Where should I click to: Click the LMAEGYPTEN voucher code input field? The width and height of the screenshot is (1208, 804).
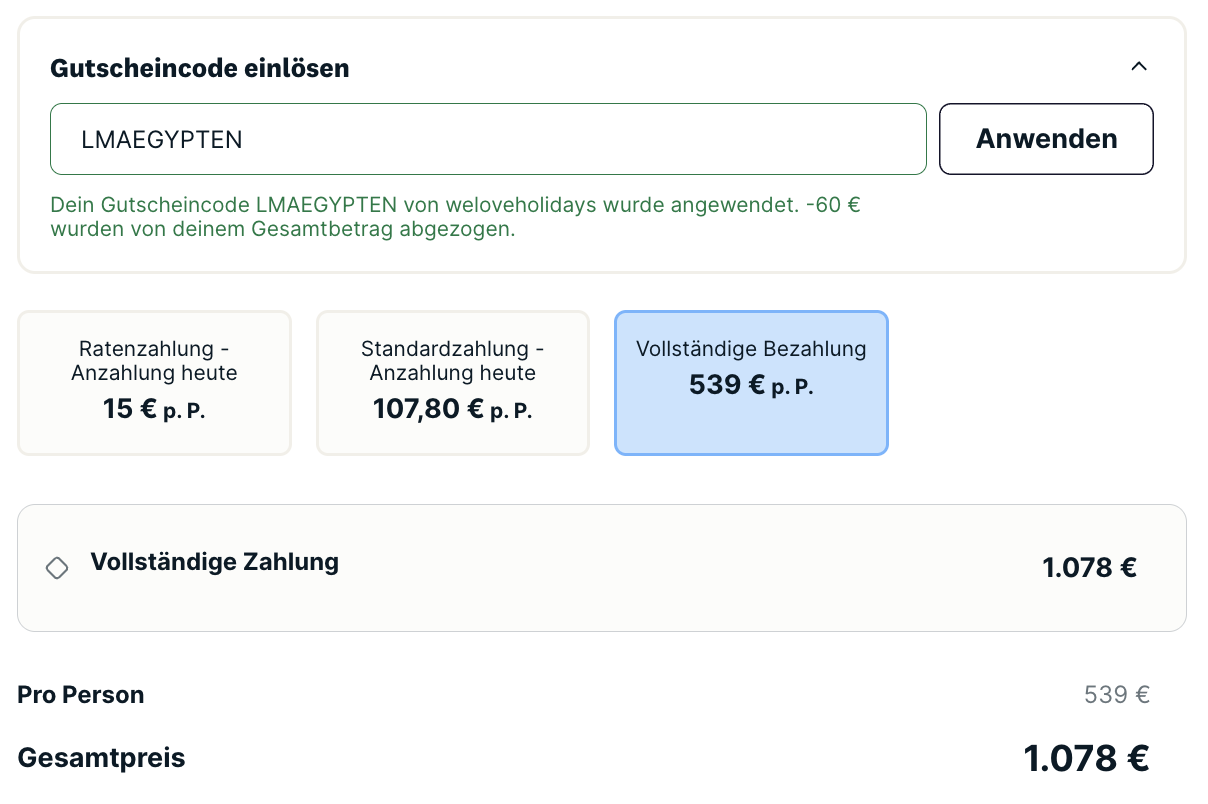click(x=488, y=139)
